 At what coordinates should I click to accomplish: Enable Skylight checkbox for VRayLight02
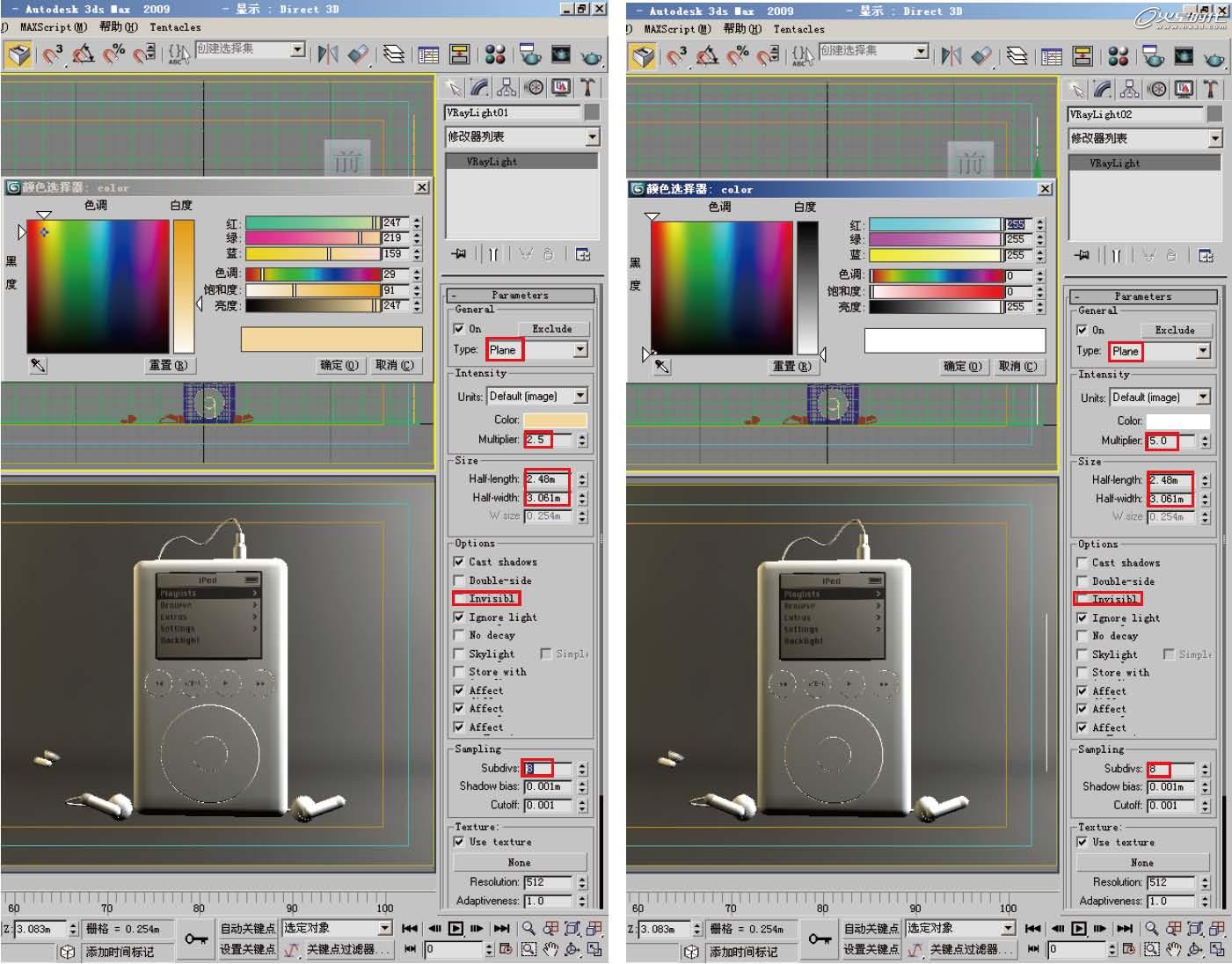click(1083, 654)
